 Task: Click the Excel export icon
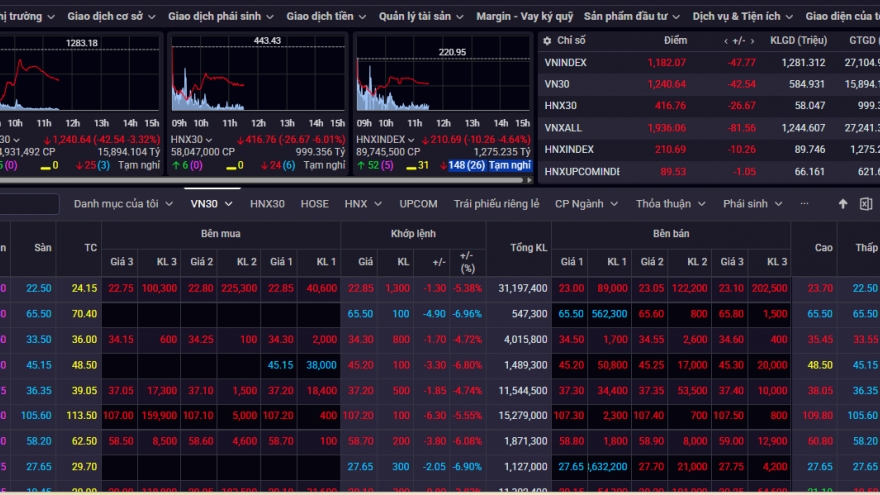pos(864,204)
